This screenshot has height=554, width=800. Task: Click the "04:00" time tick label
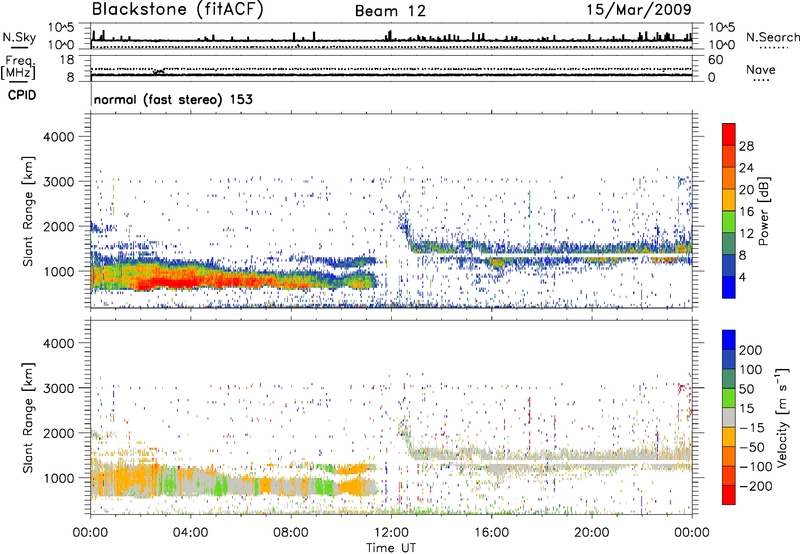(190, 533)
